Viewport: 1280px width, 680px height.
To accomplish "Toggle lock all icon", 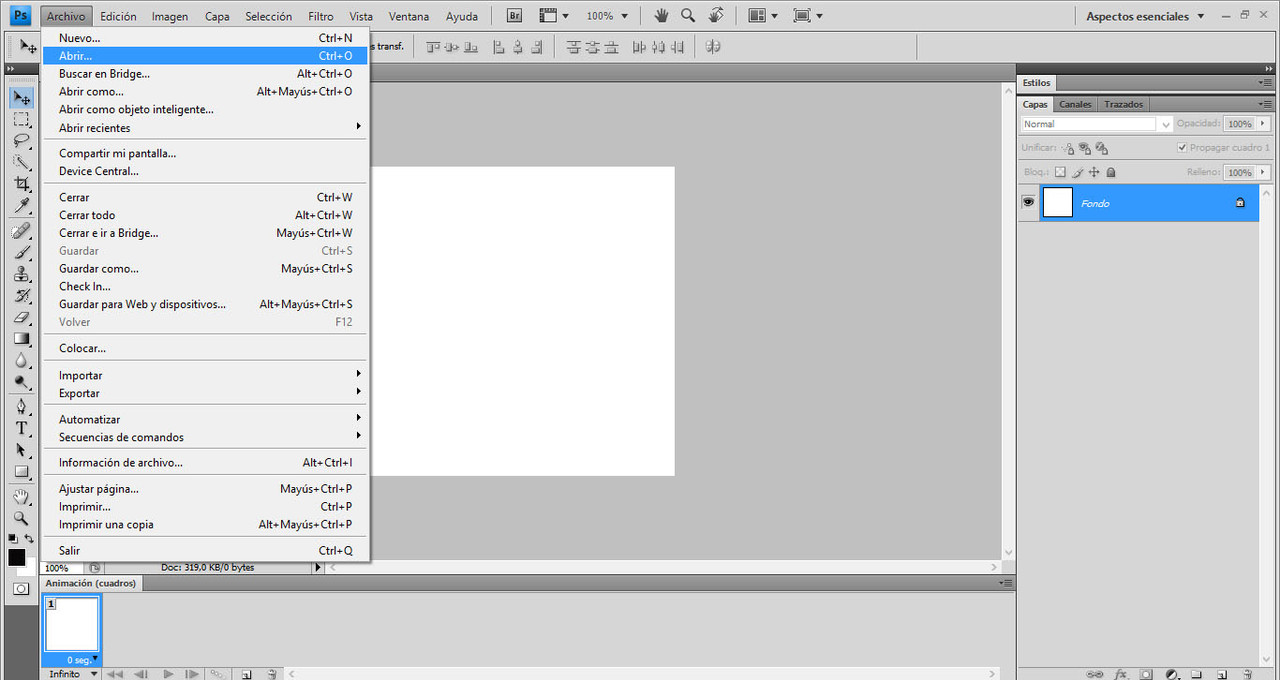I will (x=1110, y=172).
